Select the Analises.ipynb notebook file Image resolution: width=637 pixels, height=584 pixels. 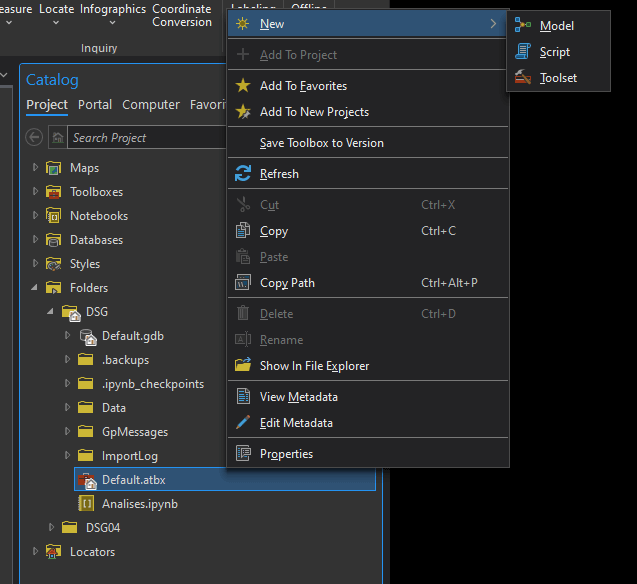point(139,504)
